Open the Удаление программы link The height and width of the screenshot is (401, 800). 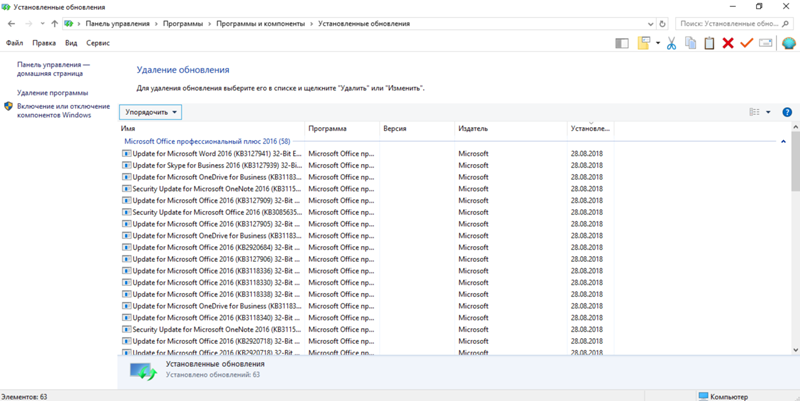pos(53,93)
